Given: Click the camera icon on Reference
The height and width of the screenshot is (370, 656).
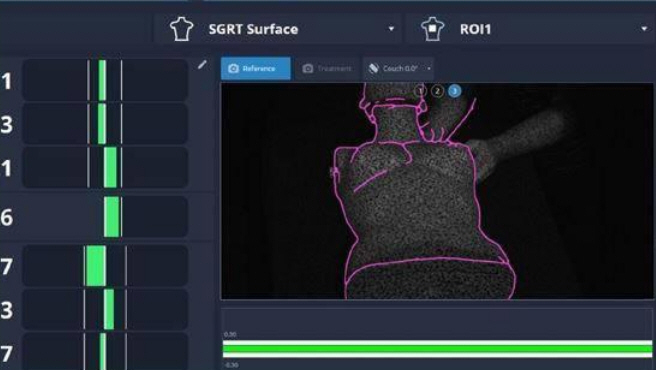Looking at the screenshot, I should (233, 68).
